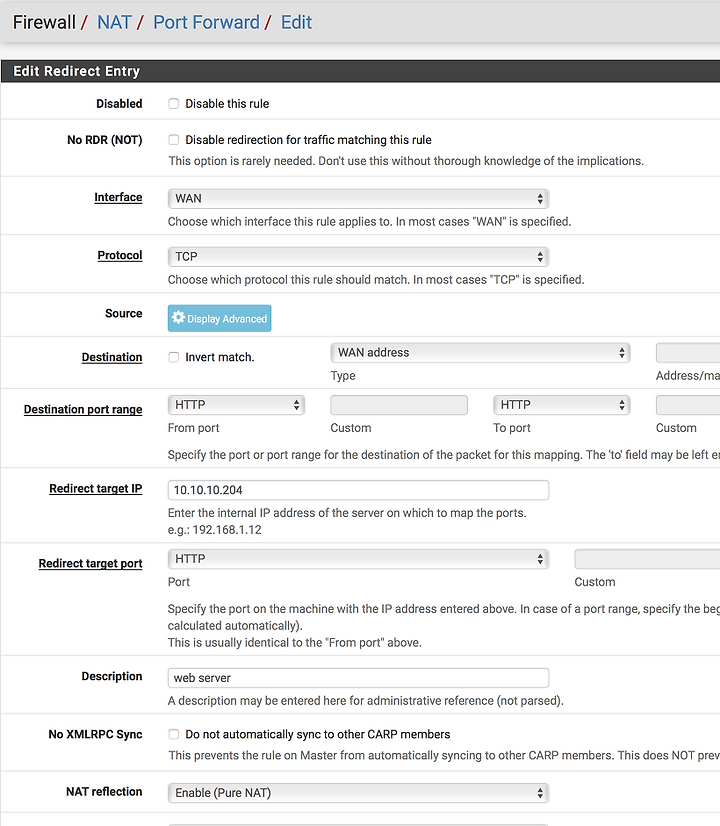This screenshot has width=720, height=826.
Task: Click the Redirect target port Custom field
Action: coord(647,559)
